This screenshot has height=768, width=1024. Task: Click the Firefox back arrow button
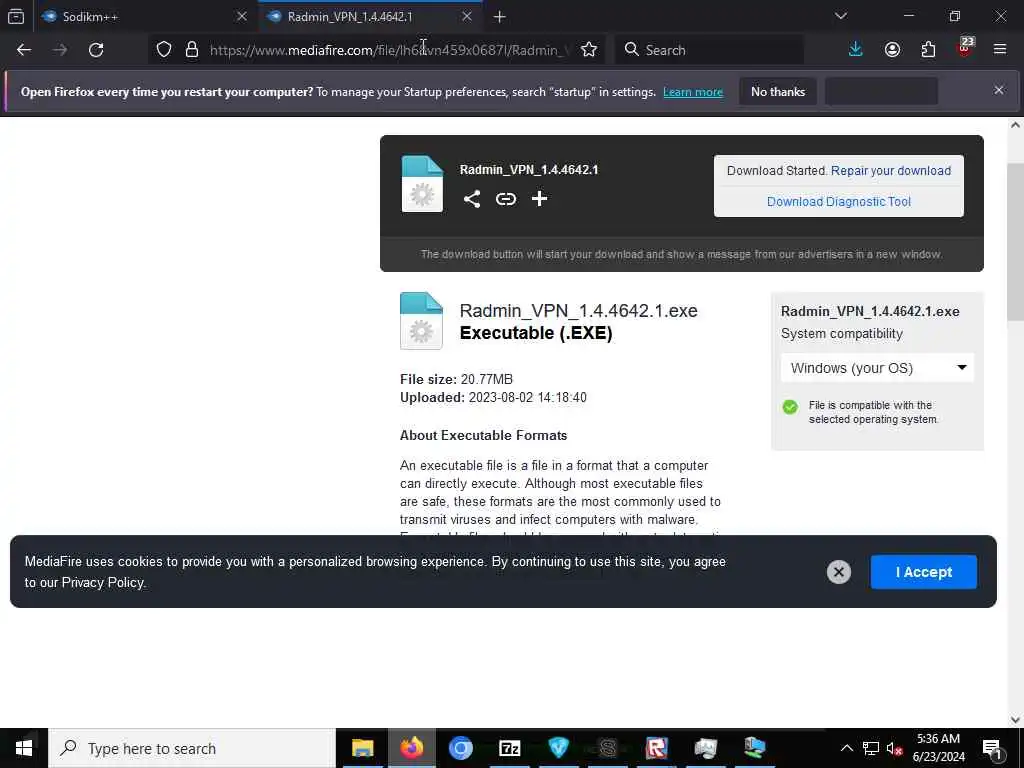point(24,50)
